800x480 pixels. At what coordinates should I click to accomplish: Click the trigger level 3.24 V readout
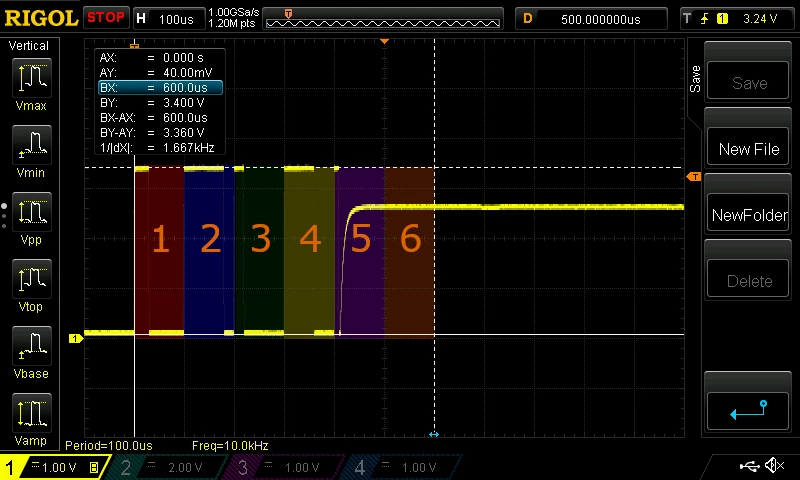click(760, 19)
